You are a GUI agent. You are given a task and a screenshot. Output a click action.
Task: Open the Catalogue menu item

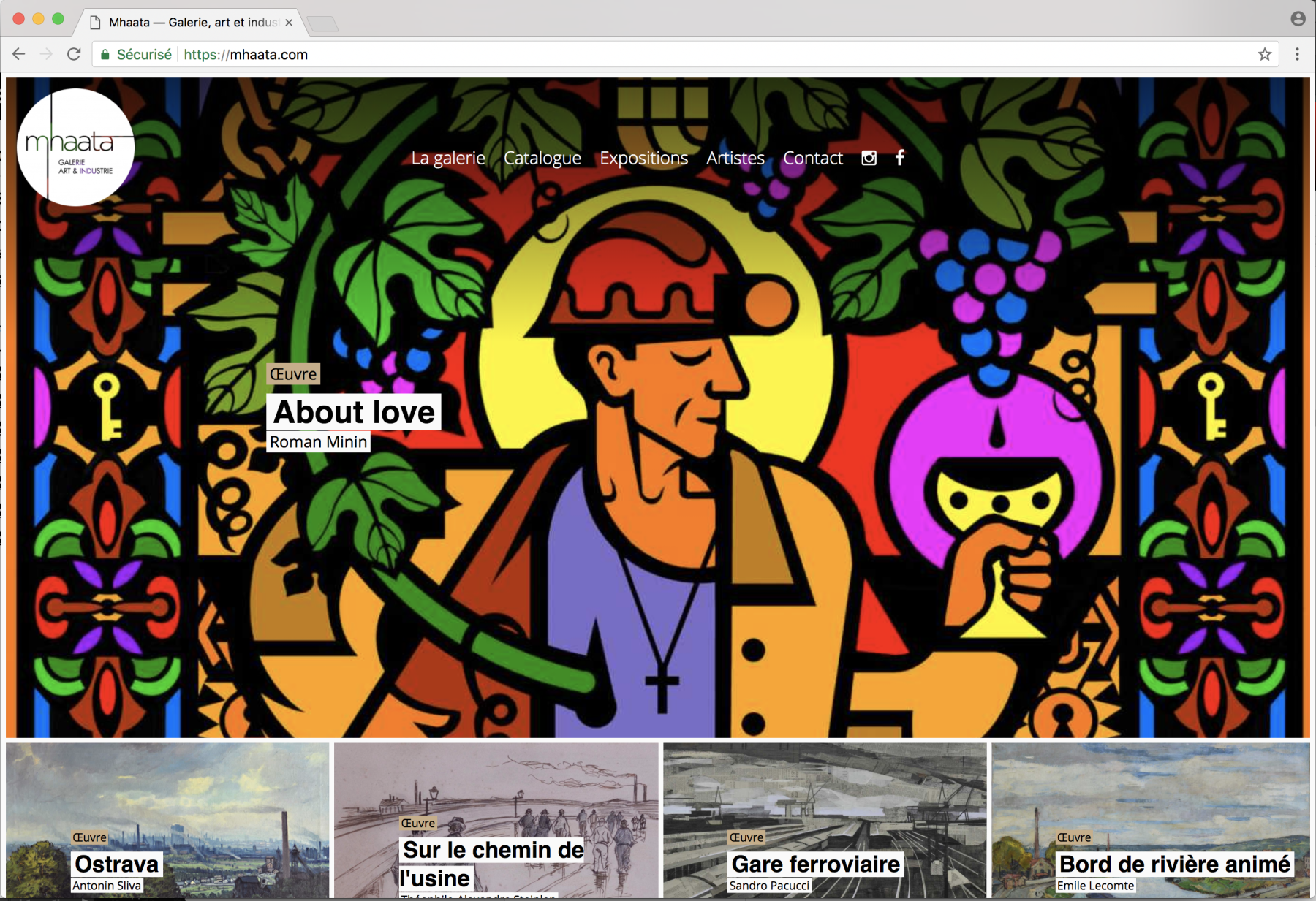coord(542,158)
